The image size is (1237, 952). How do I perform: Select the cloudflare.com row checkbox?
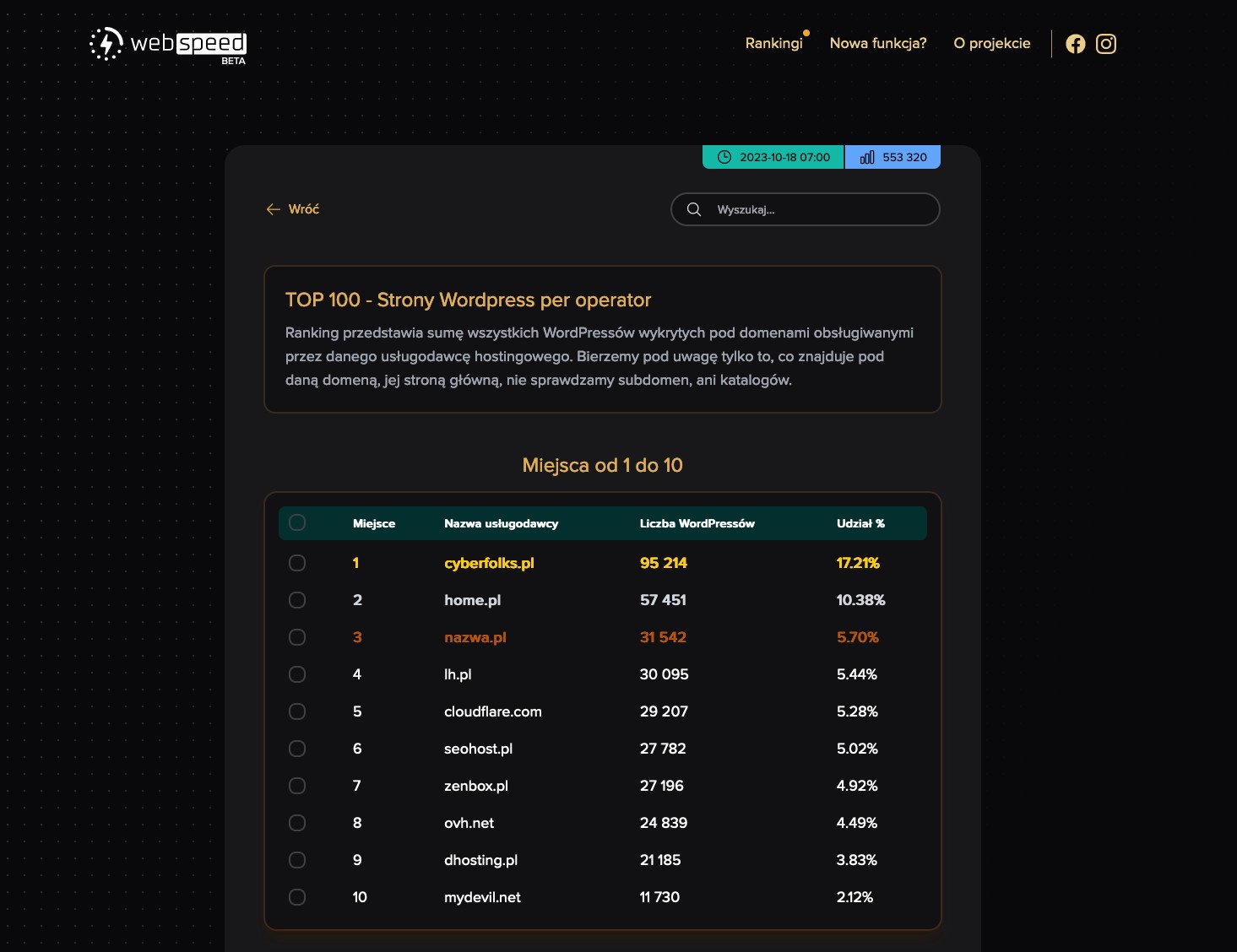[x=297, y=711]
